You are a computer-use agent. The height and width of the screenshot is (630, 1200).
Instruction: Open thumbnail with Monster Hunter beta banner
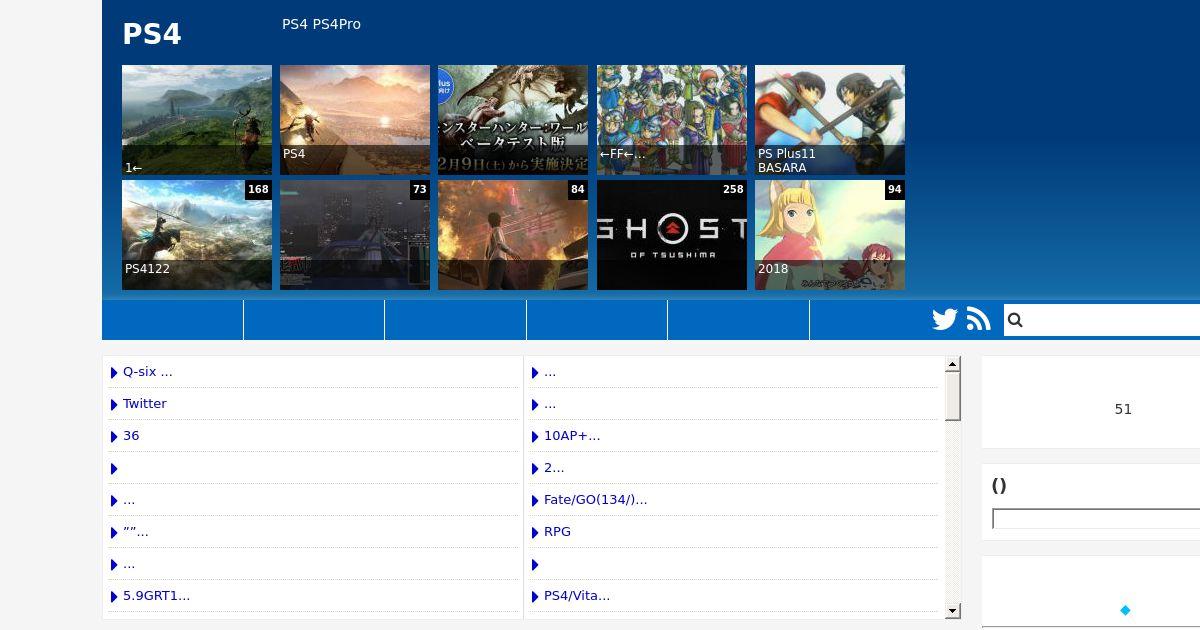(x=513, y=120)
